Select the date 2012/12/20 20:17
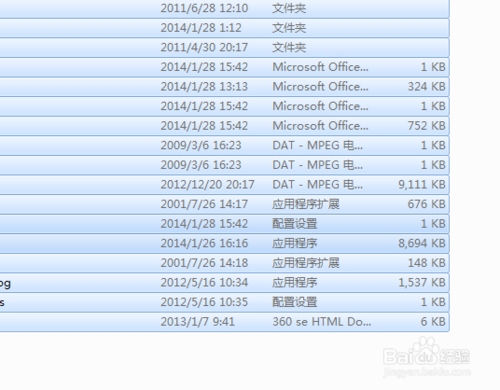This screenshot has height=390, width=500. (x=207, y=185)
